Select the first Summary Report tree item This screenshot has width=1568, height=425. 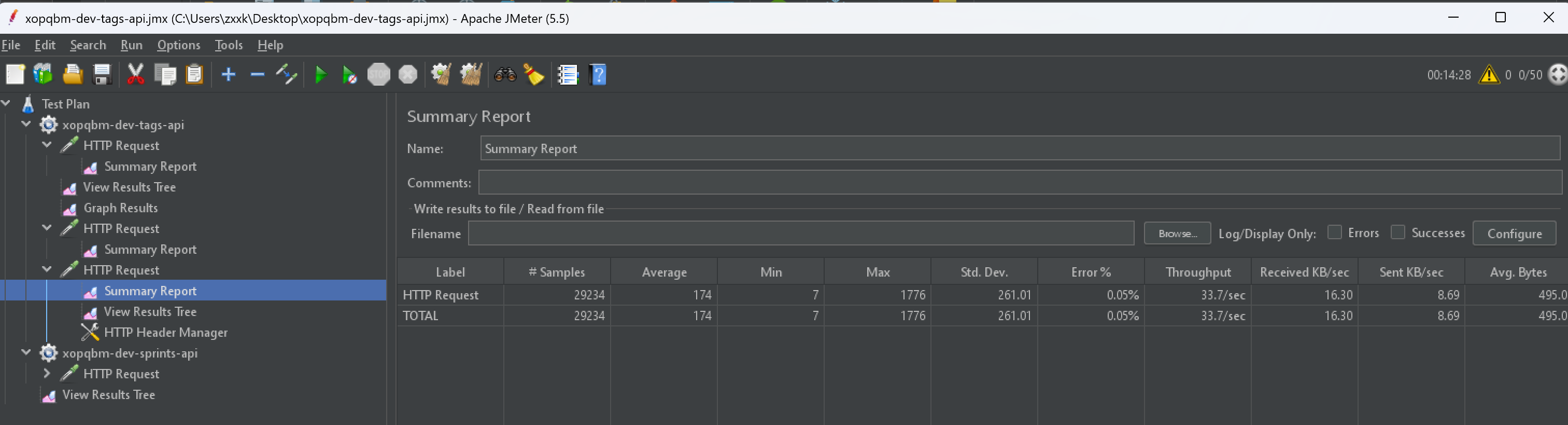click(x=150, y=167)
